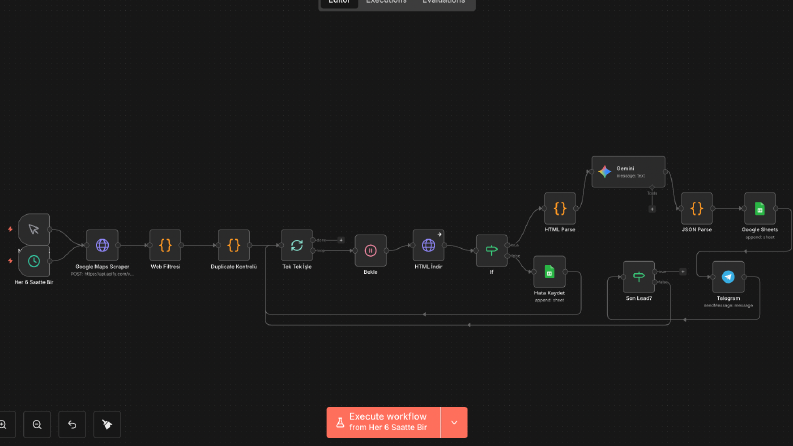
Task: Select the Gemini AI node
Action: pyautogui.click(x=629, y=172)
